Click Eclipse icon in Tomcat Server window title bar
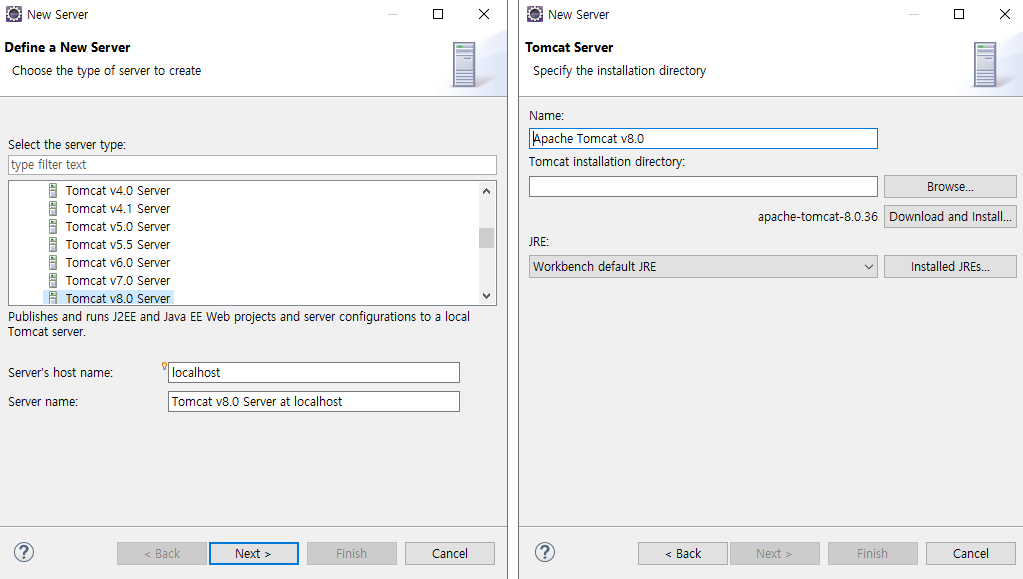 point(535,14)
